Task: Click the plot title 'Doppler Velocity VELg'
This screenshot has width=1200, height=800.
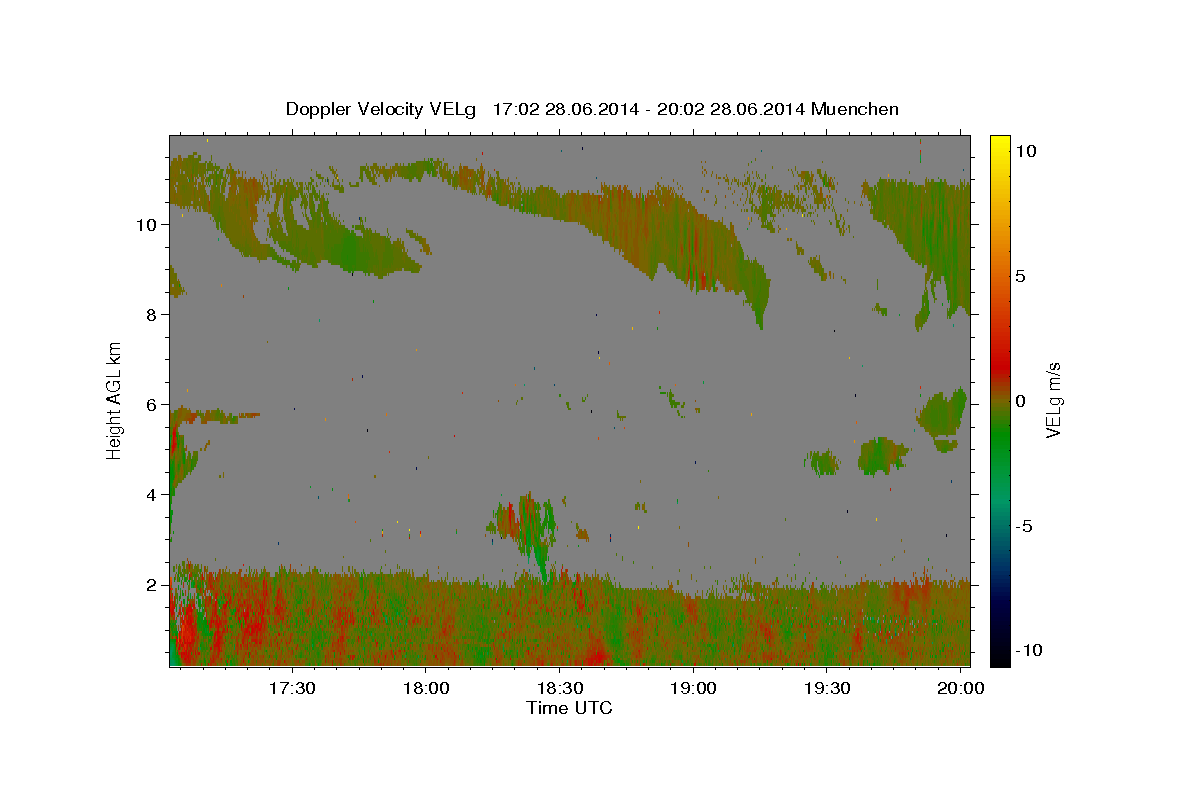Action: (x=383, y=109)
